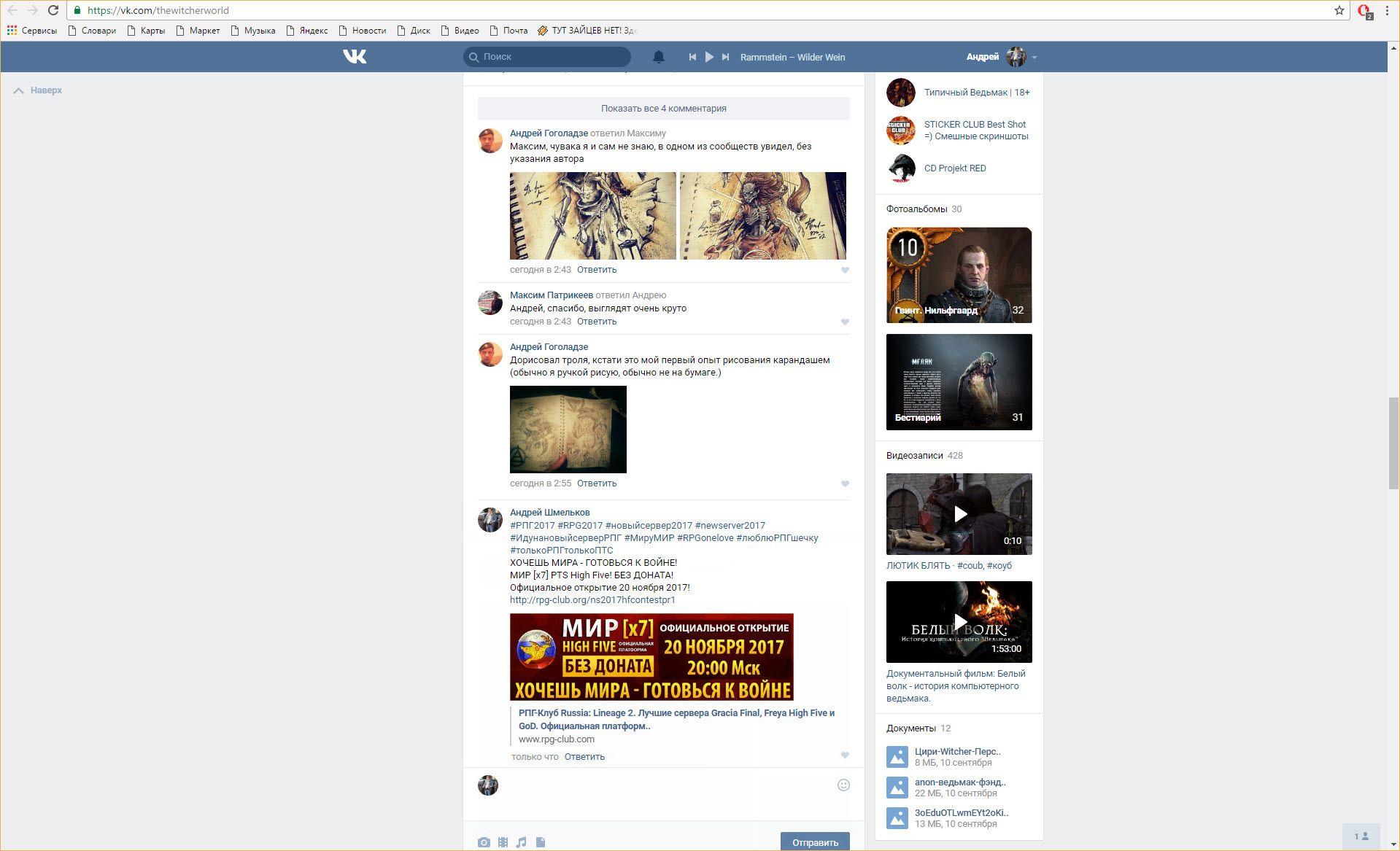Attach a document to the comment
This screenshot has height=851, width=1400.
tap(541, 842)
